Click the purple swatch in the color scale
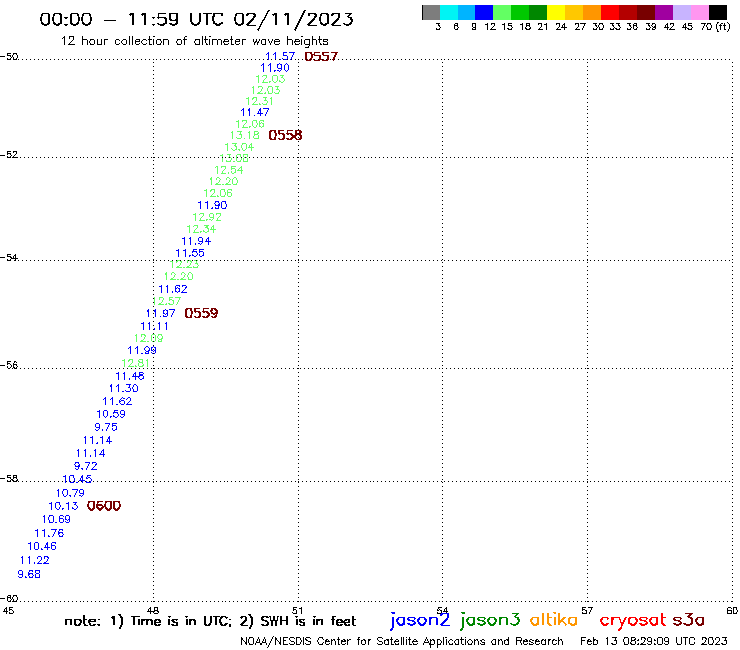This screenshot has height=650, width=740. point(664,12)
